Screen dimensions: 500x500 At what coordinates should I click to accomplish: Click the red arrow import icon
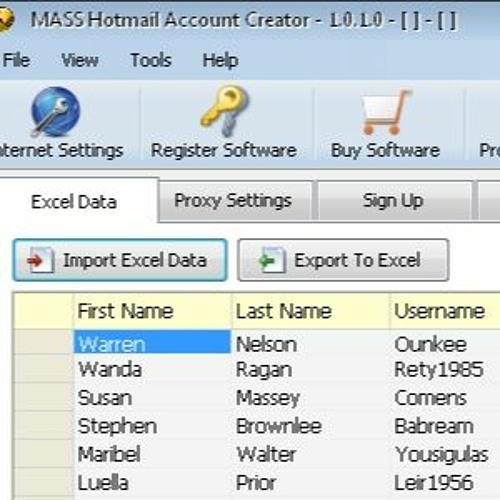[41, 260]
